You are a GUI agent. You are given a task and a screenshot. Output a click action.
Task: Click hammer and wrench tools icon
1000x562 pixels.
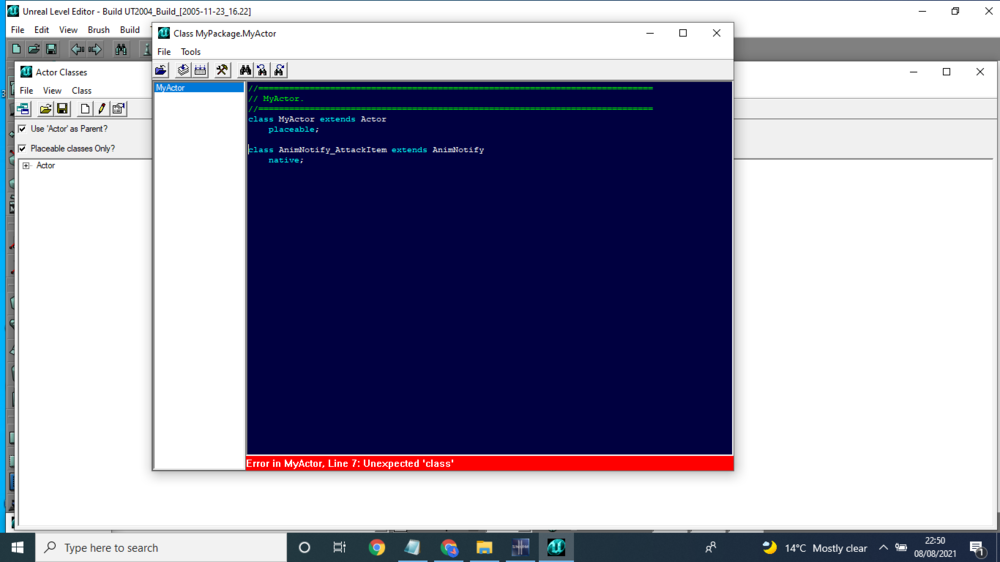222,70
